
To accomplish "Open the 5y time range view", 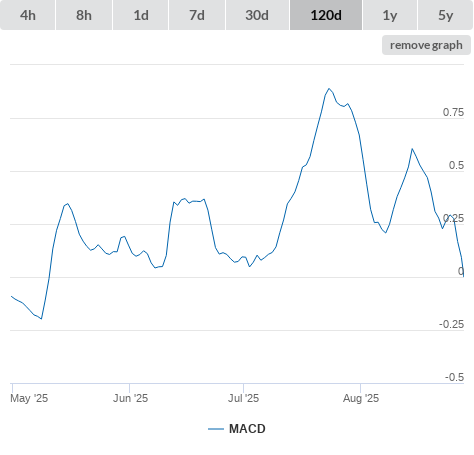I will [446, 15].
